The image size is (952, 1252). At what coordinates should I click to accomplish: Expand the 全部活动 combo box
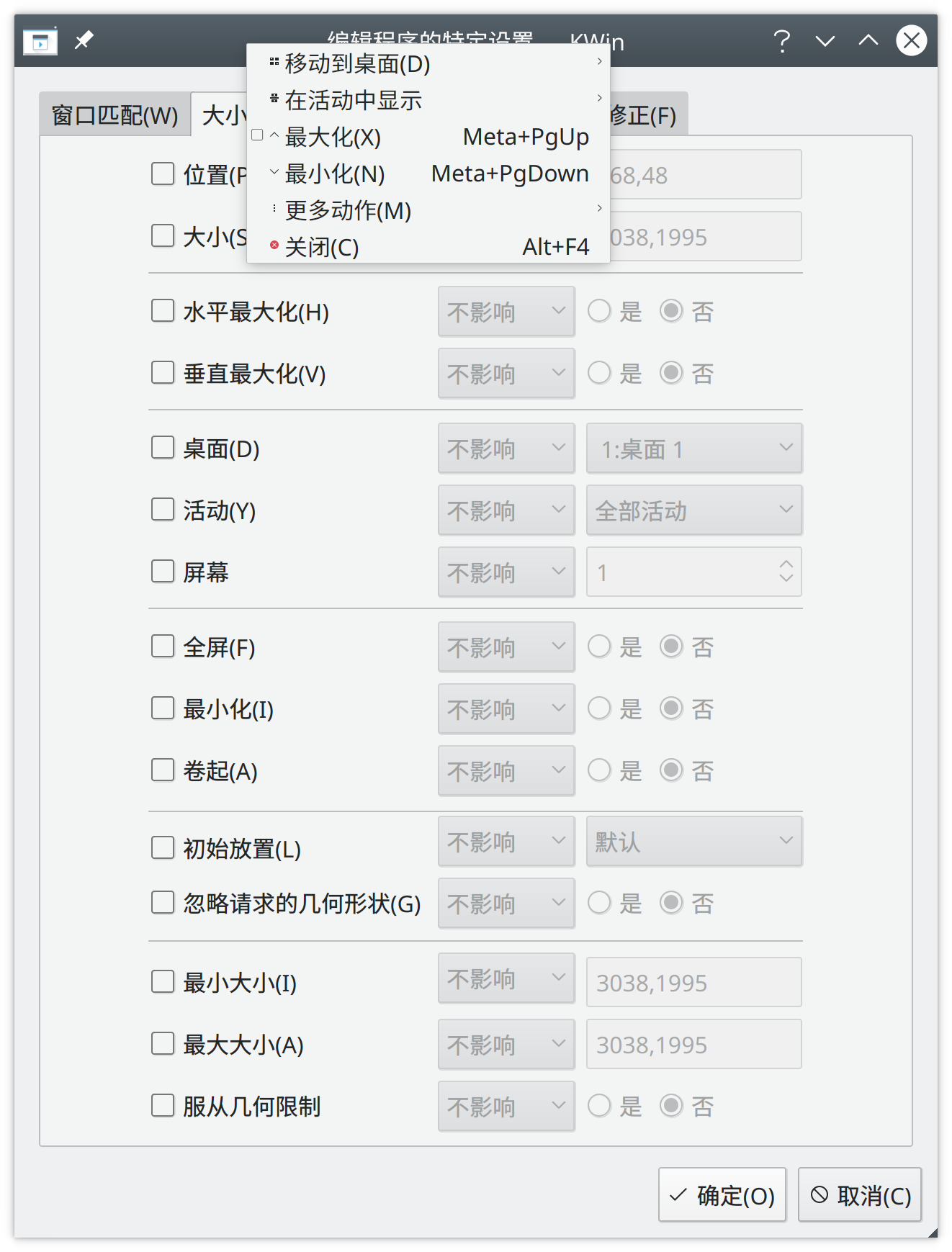pos(694,510)
